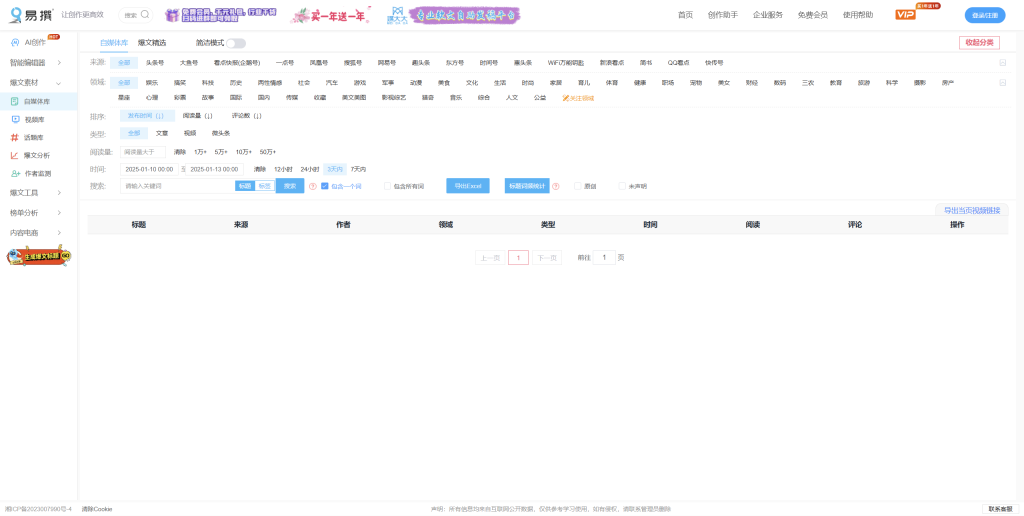Click the 作者监测 user-plus icon
The width and height of the screenshot is (1024, 516).
pos(15,174)
